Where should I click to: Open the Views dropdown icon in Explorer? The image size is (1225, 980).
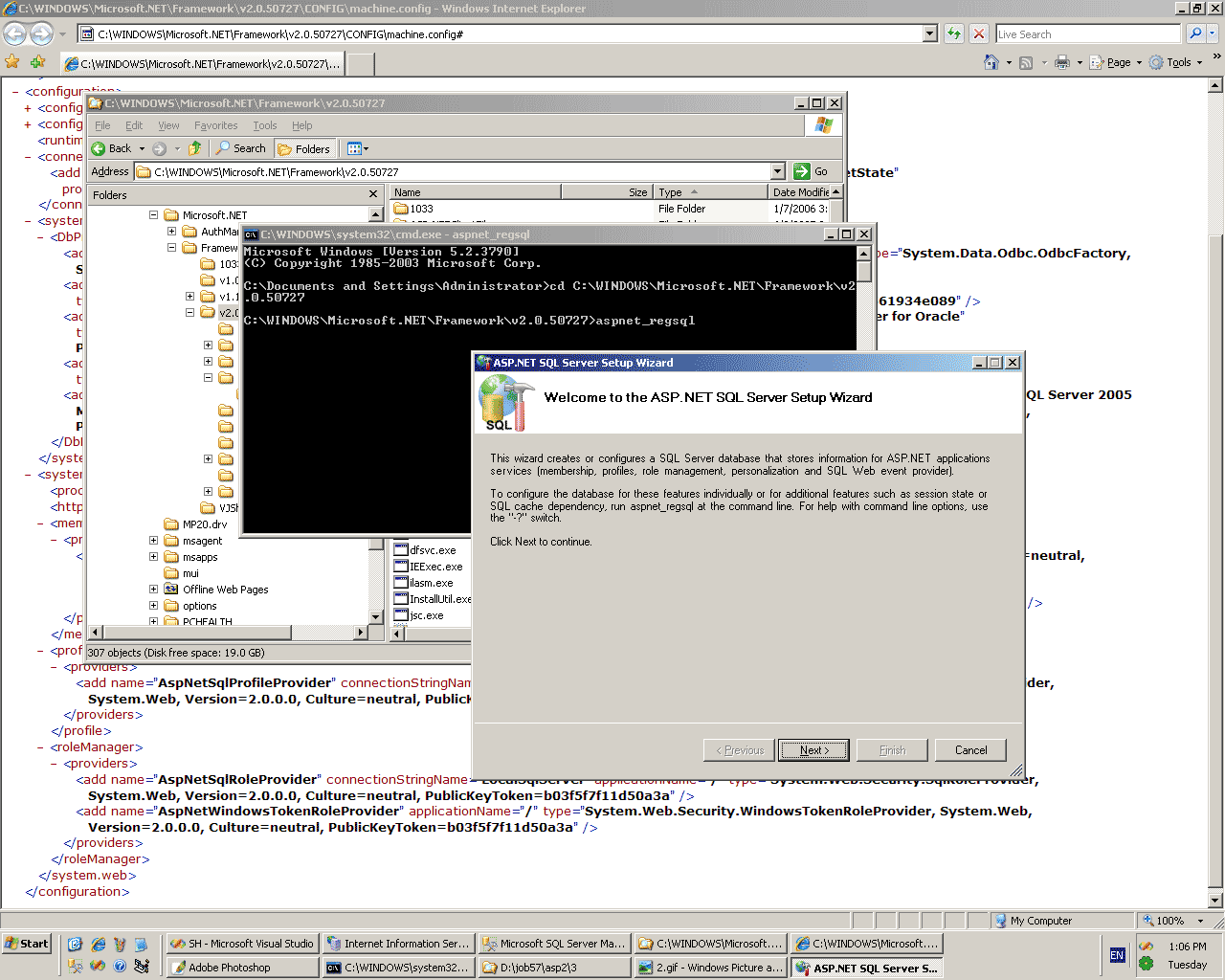pos(358,148)
